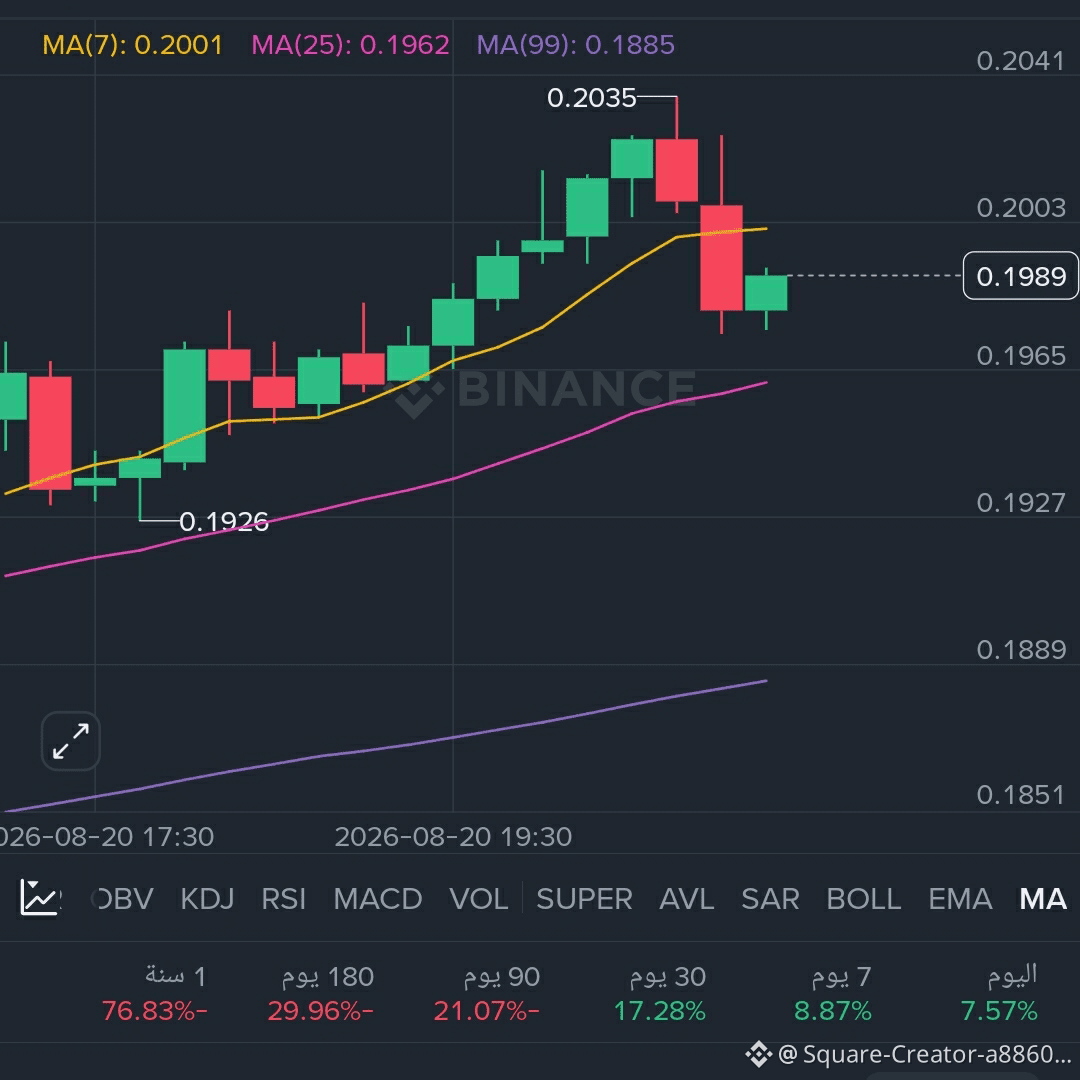1080x1080 pixels.
Task: Enable the VOL sub-indicator
Action: 479,898
